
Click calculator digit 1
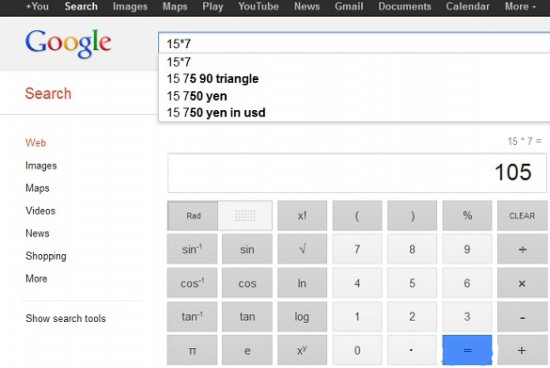coord(357,316)
